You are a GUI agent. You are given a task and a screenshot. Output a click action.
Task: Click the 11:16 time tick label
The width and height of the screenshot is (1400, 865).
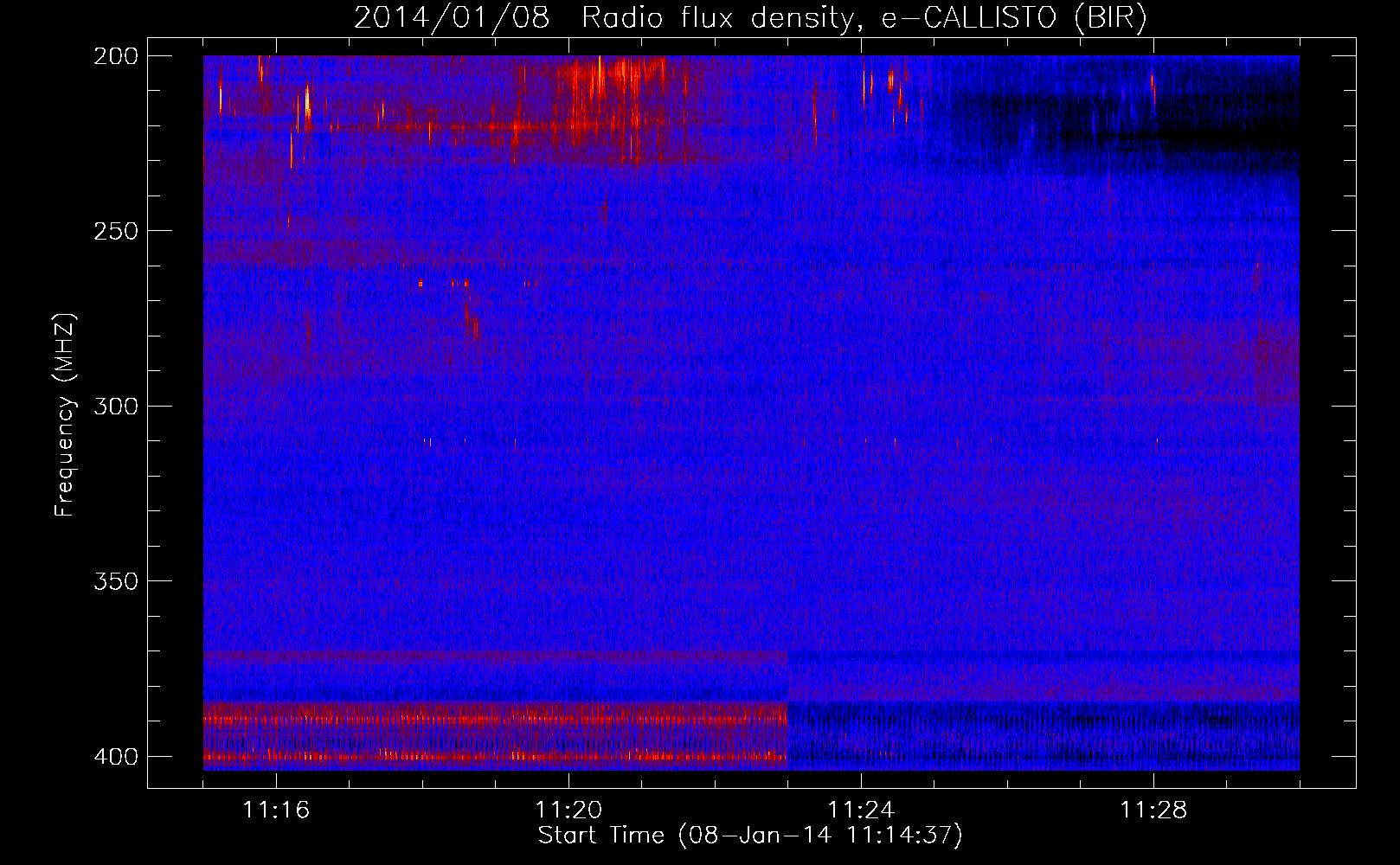(x=276, y=811)
